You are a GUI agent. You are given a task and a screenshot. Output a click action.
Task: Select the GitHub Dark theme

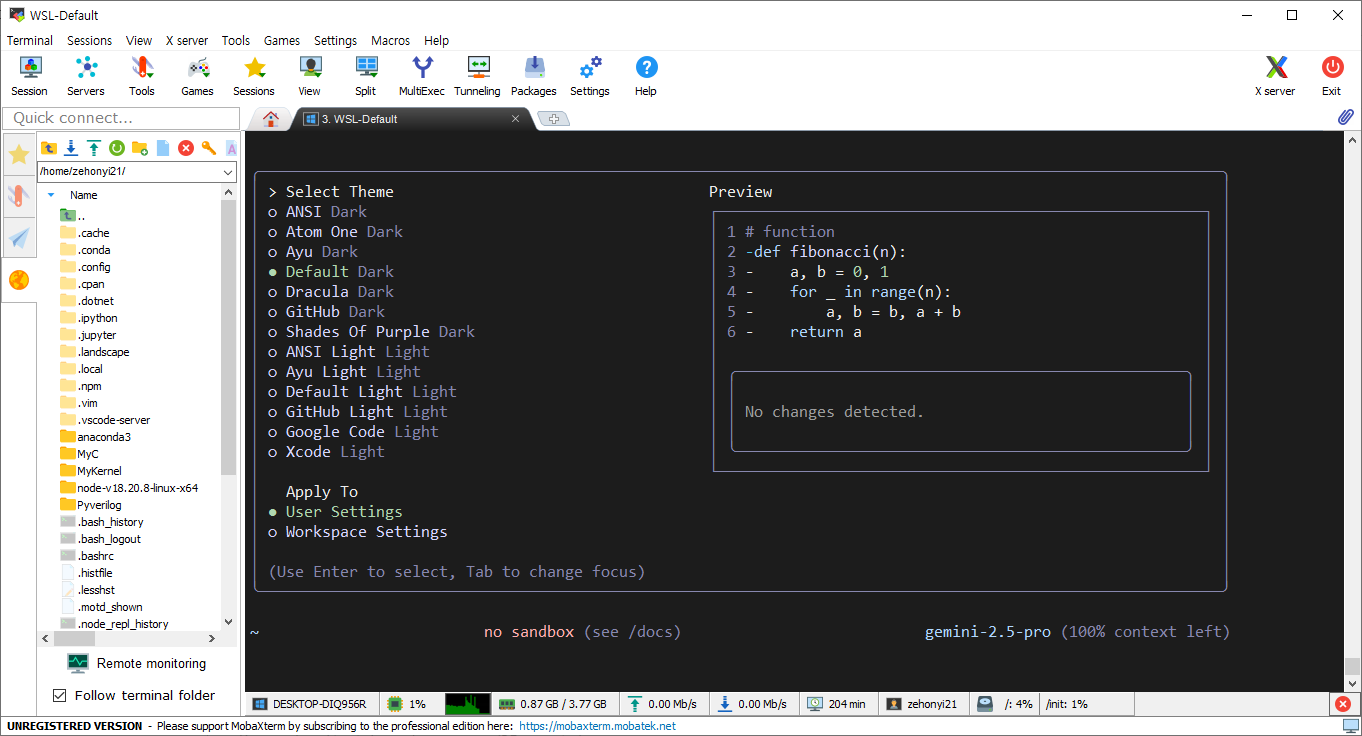[x=326, y=312]
